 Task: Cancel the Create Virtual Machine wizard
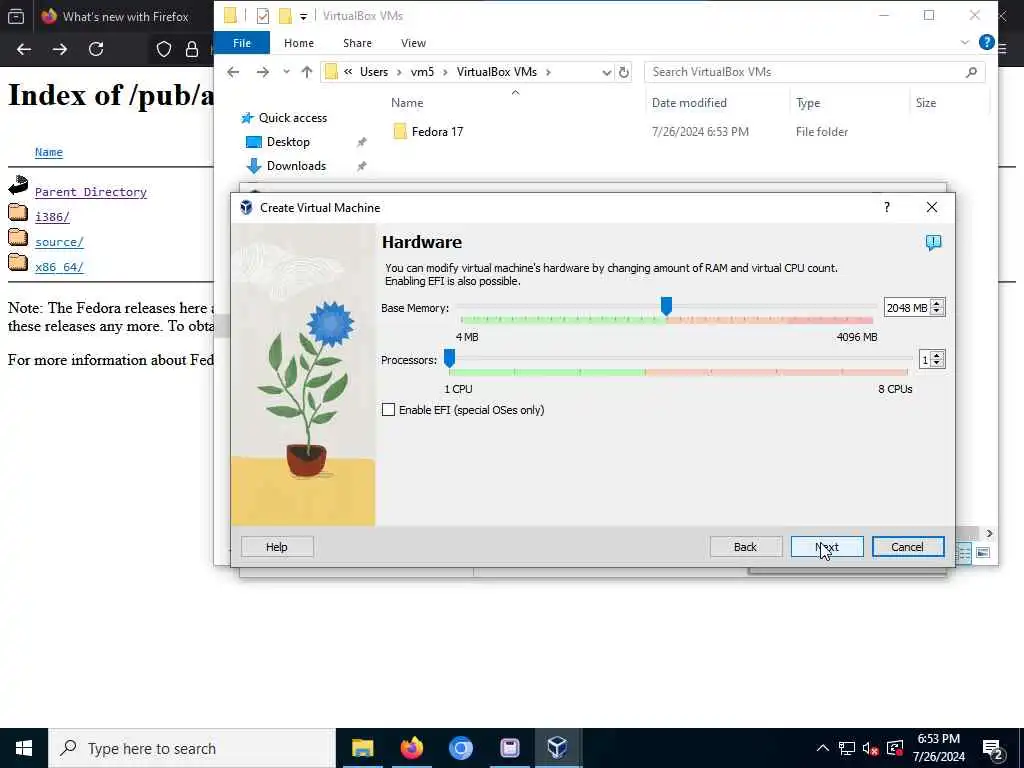pos(908,547)
